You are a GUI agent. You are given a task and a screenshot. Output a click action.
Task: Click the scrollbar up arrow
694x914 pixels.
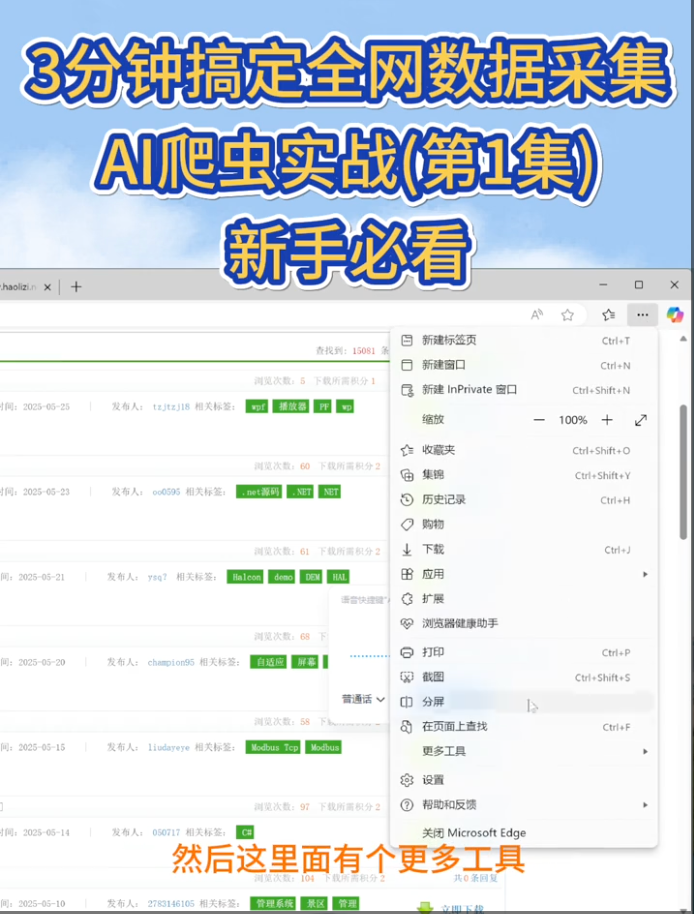pos(683,339)
